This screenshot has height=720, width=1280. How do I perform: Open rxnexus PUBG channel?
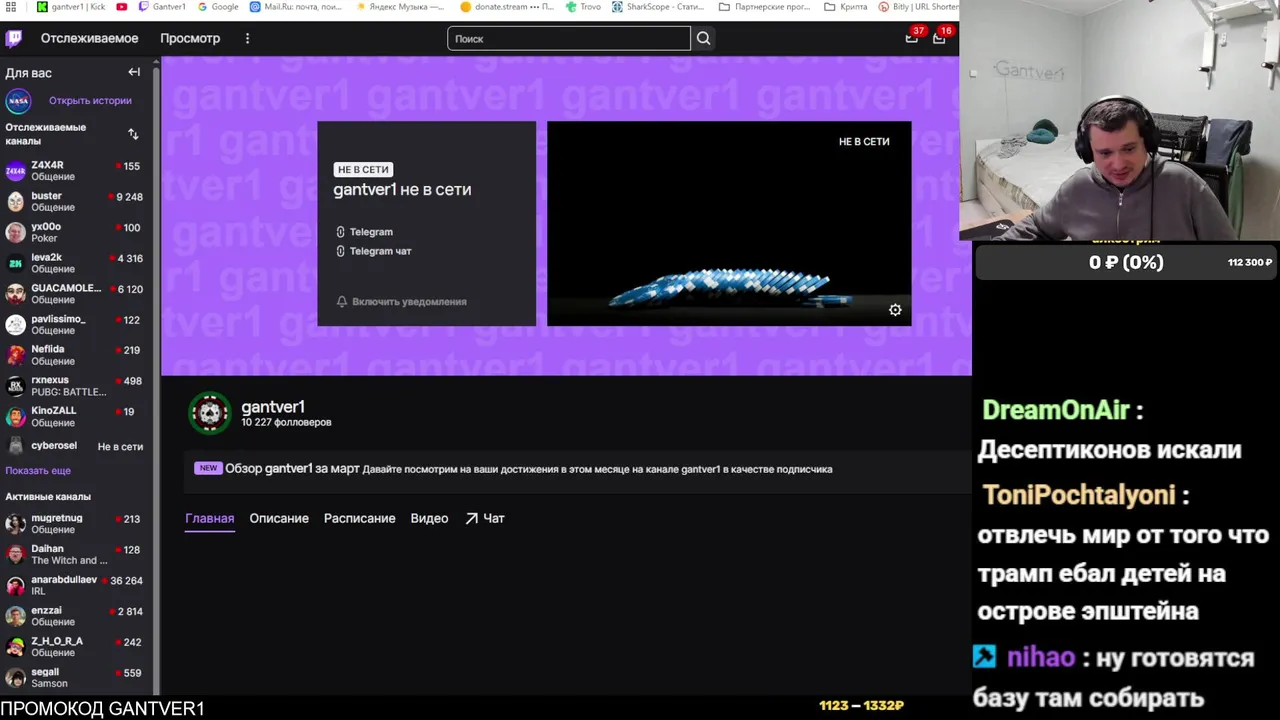click(75, 386)
